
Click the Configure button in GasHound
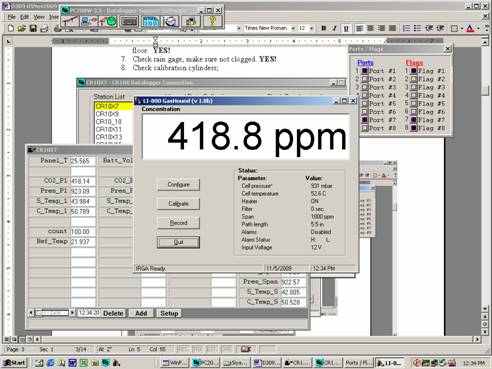click(x=178, y=184)
